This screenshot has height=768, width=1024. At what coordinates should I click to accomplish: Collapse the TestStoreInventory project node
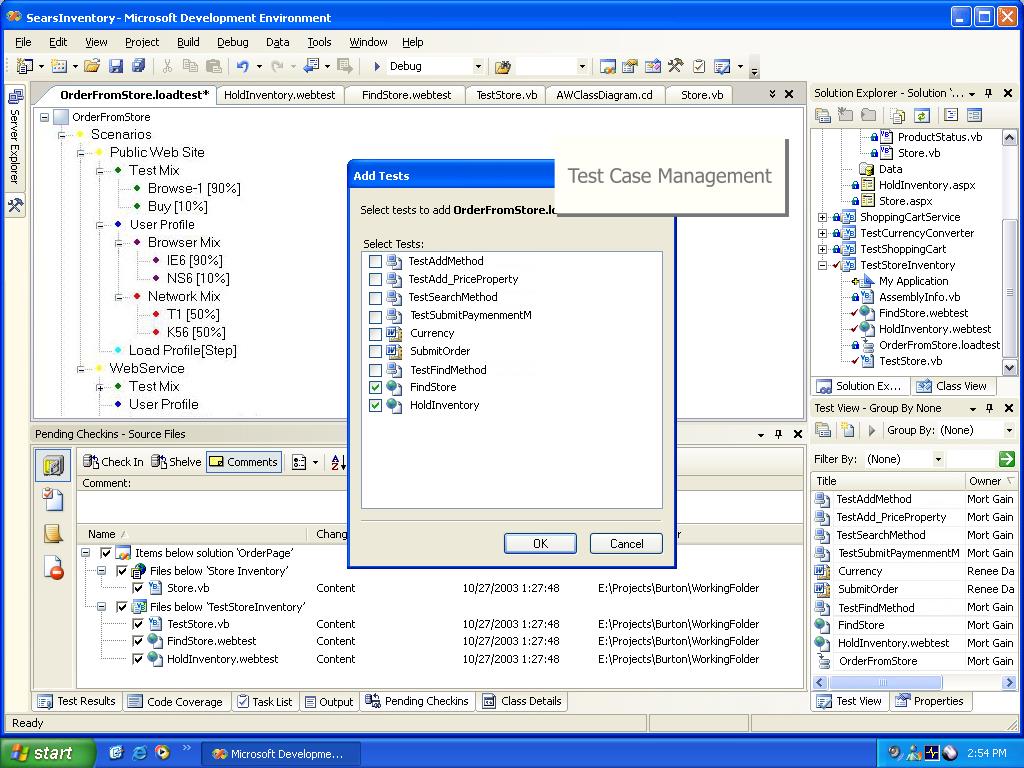(x=823, y=265)
